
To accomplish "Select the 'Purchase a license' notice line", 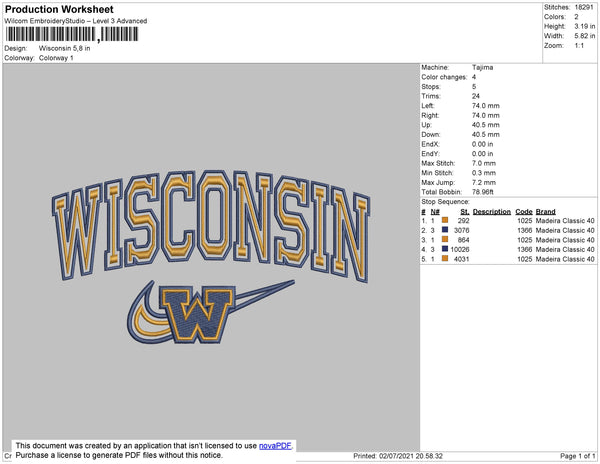I will [119, 455].
